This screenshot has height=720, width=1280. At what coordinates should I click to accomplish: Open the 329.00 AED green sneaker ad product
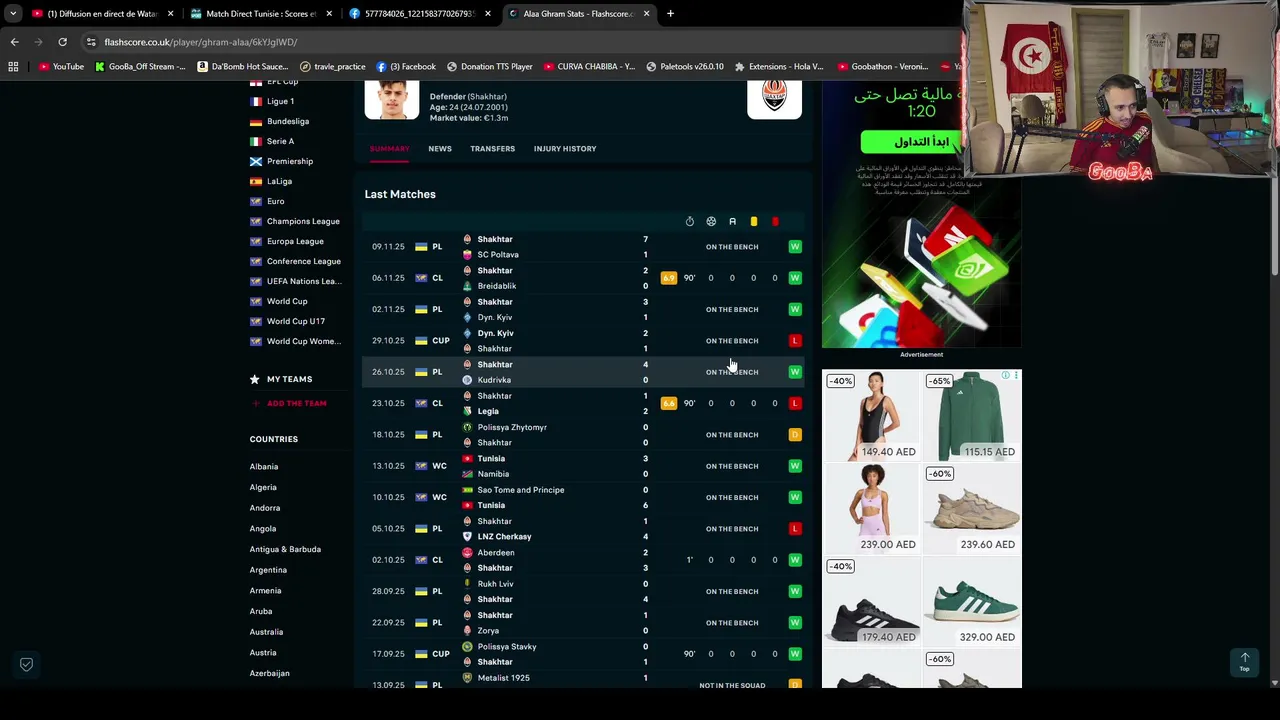970,602
